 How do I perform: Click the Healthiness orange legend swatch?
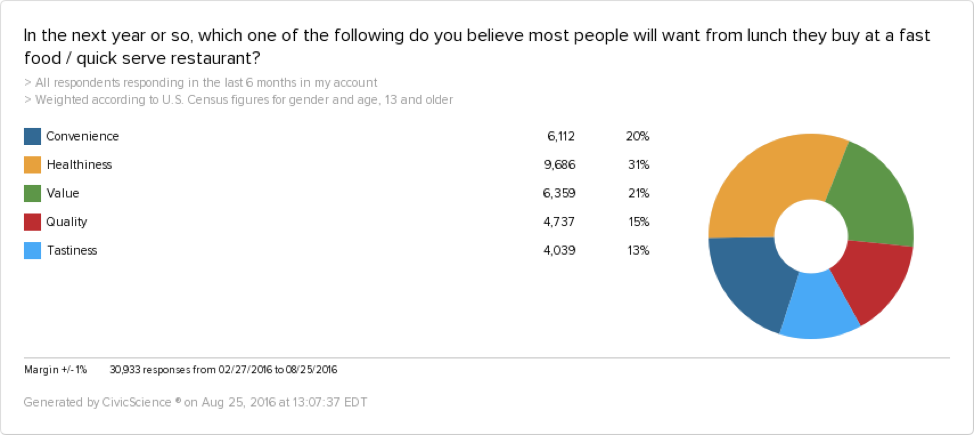point(32,164)
